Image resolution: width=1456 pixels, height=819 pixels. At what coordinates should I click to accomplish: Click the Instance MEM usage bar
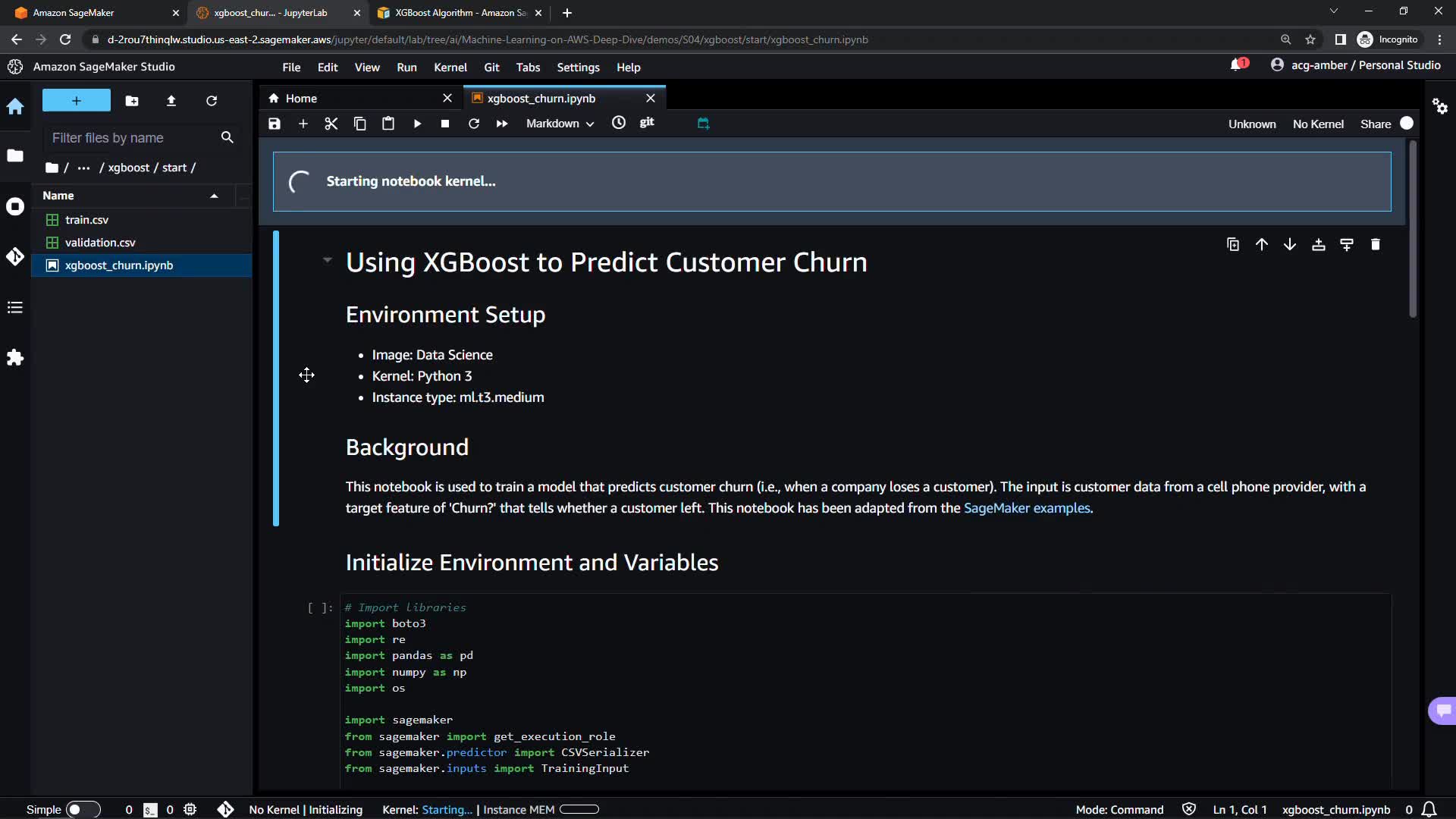[579, 809]
